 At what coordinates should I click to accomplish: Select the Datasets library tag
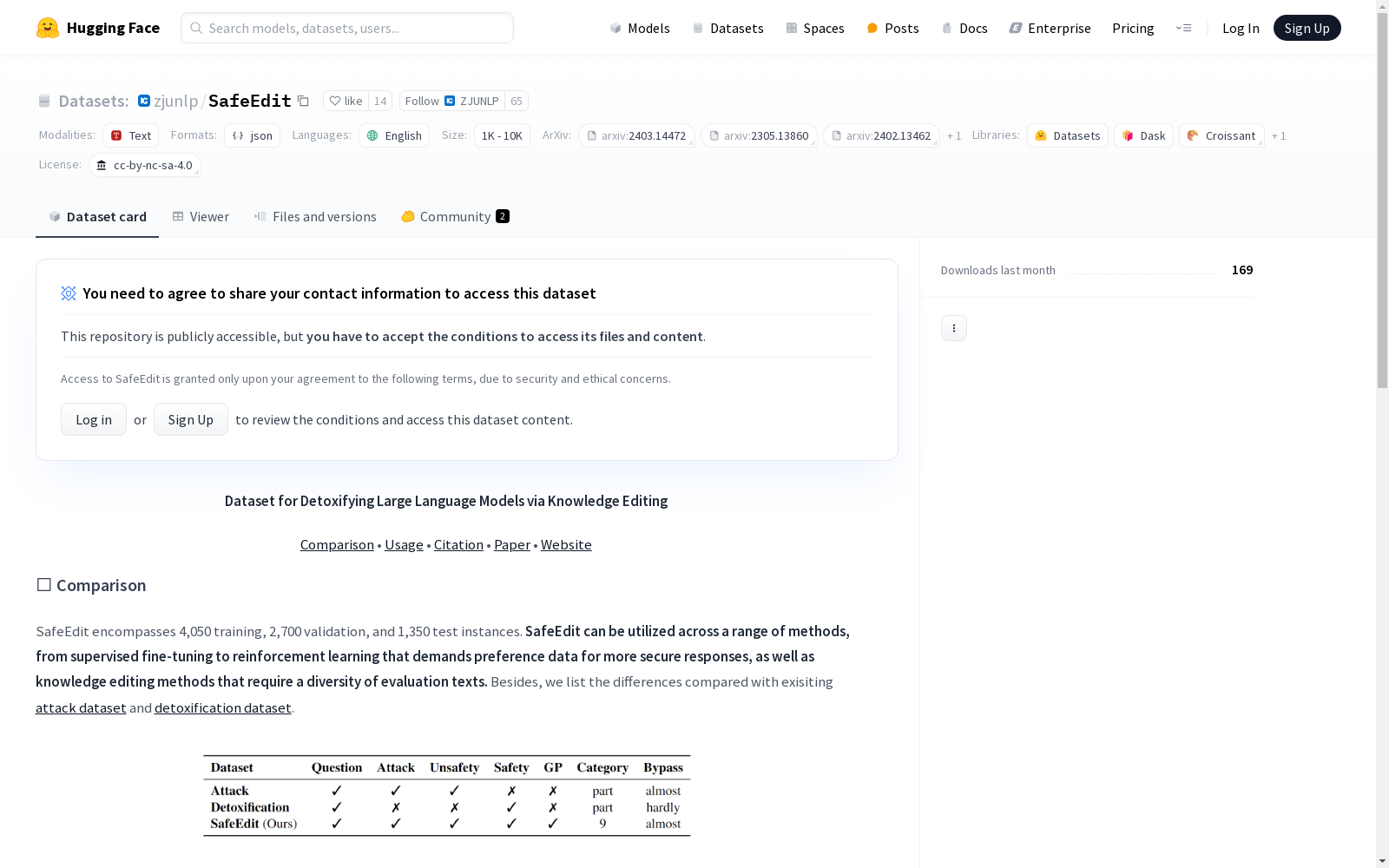(1068, 135)
